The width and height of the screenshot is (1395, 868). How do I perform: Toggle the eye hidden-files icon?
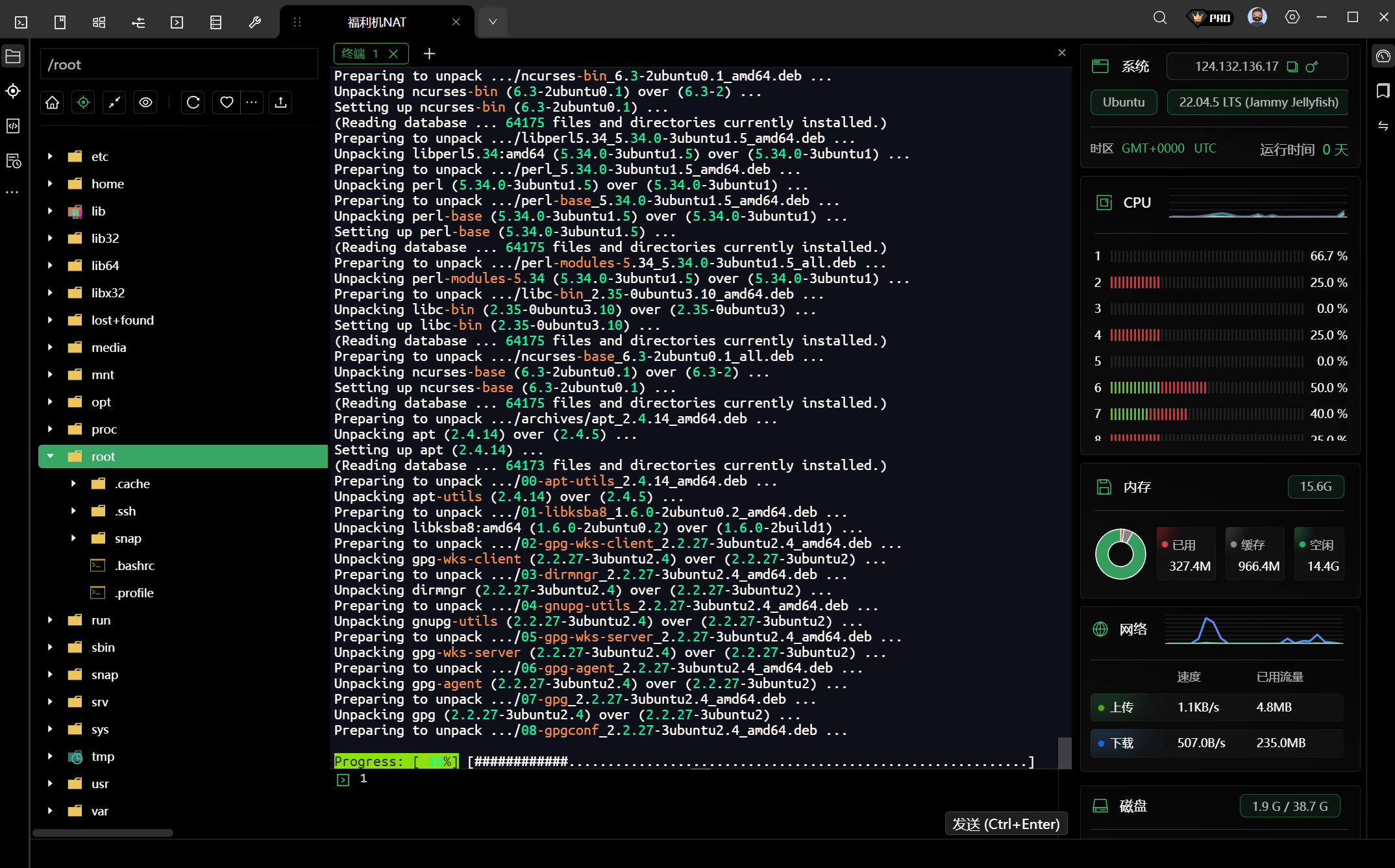145,103
